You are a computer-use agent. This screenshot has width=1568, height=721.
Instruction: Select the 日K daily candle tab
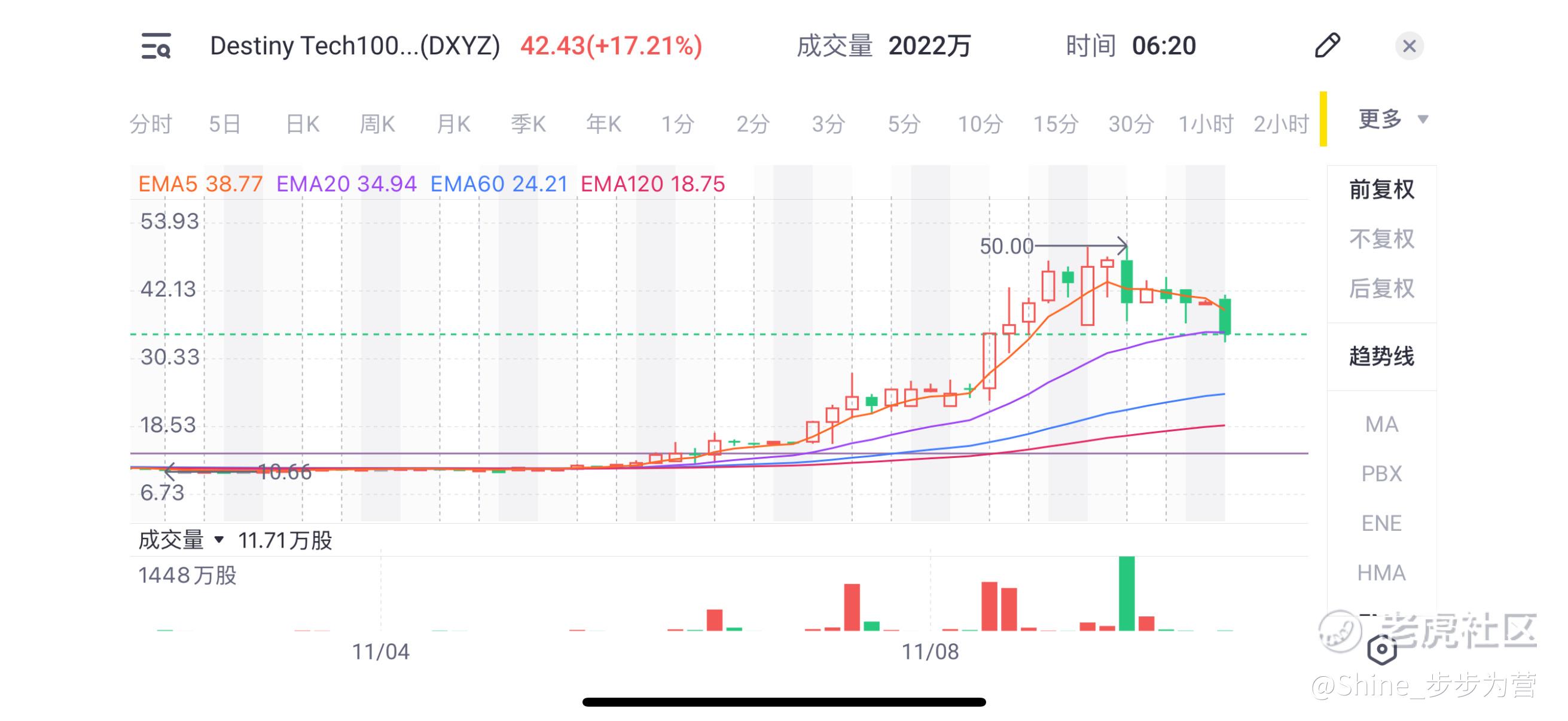[x=303, y=124]
